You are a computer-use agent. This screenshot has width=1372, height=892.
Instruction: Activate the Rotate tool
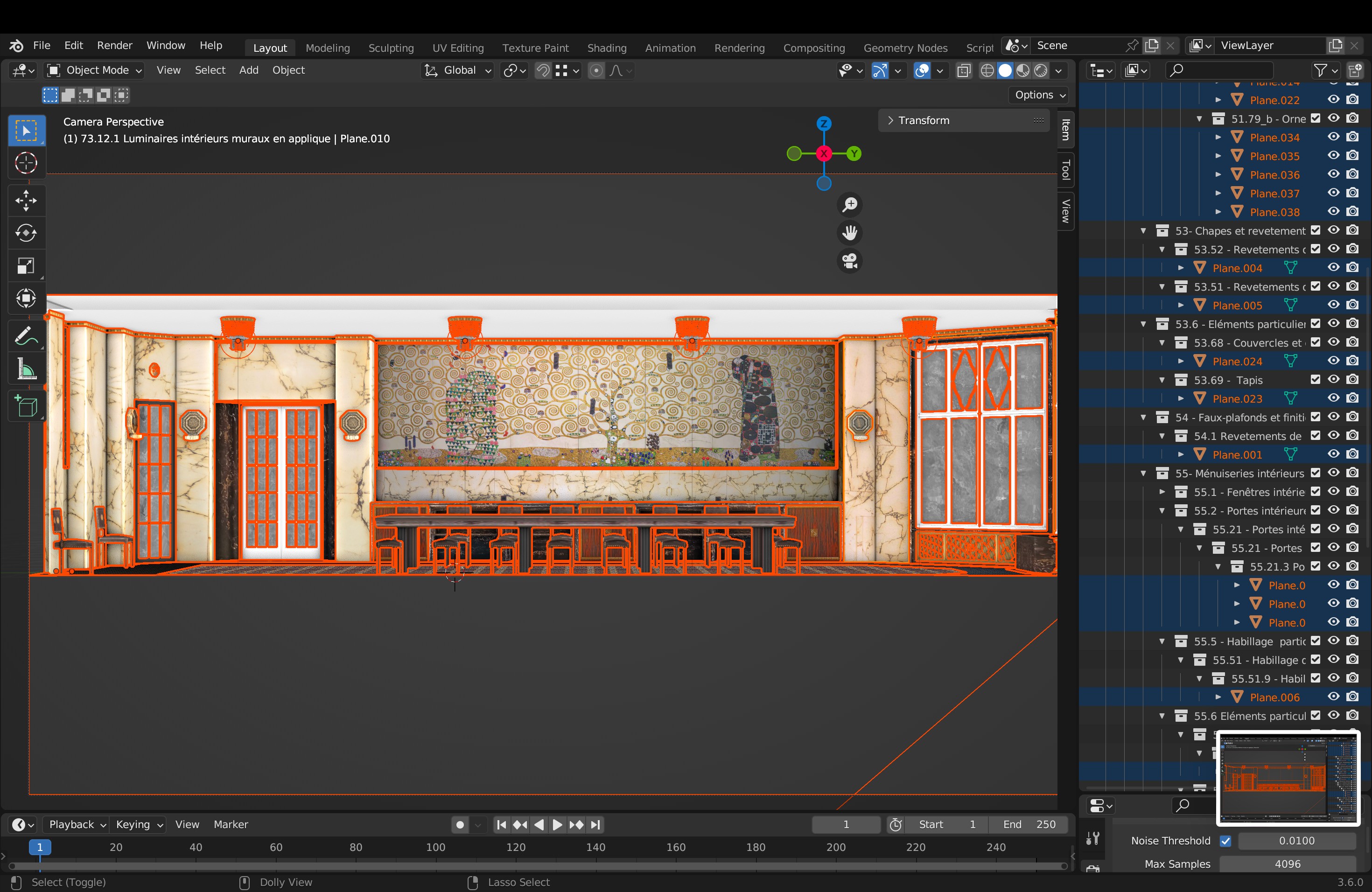pos(26,233)
